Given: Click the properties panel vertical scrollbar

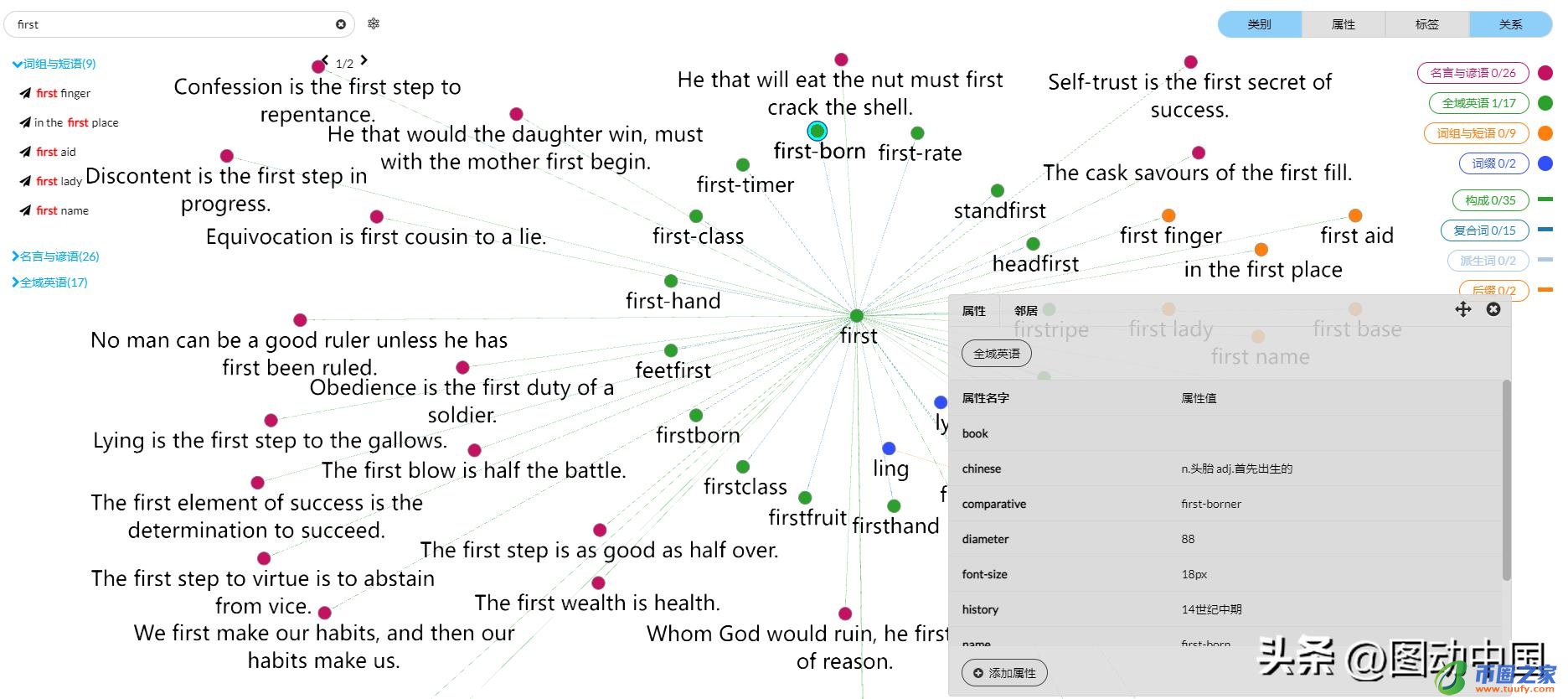Looking at the screenshot, I should [x=1506, y=479].
